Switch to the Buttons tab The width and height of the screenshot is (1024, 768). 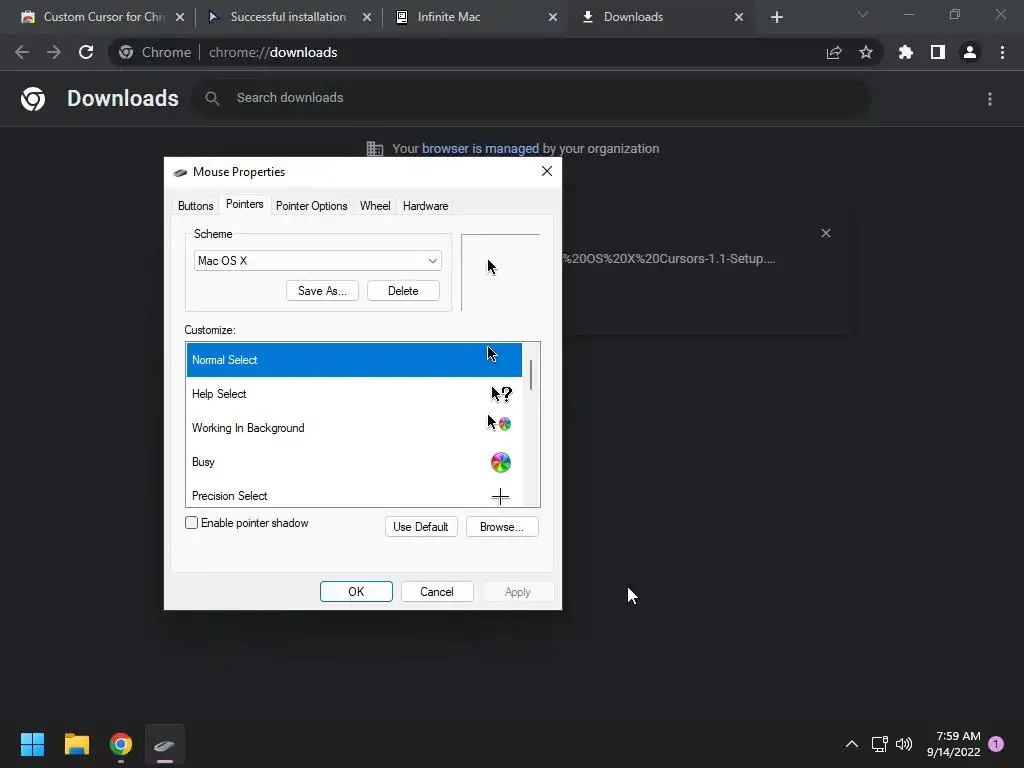pos(195,206)
